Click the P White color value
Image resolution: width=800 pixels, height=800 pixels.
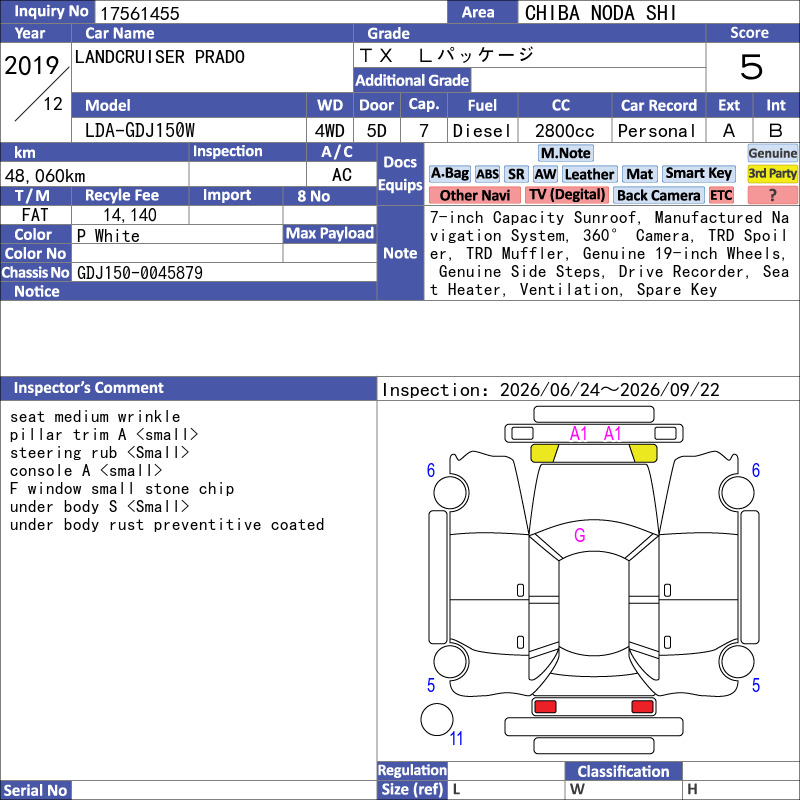108,236
